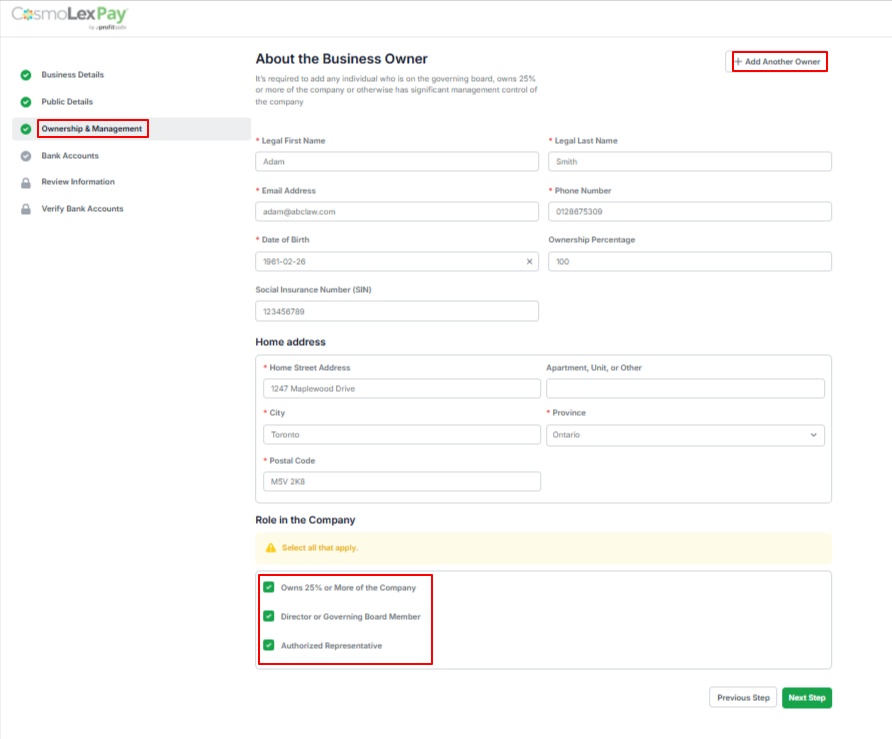Click check icon beside Ownership & Management
The height and width of the screenshot is (739, 892).
pos(26,129)
